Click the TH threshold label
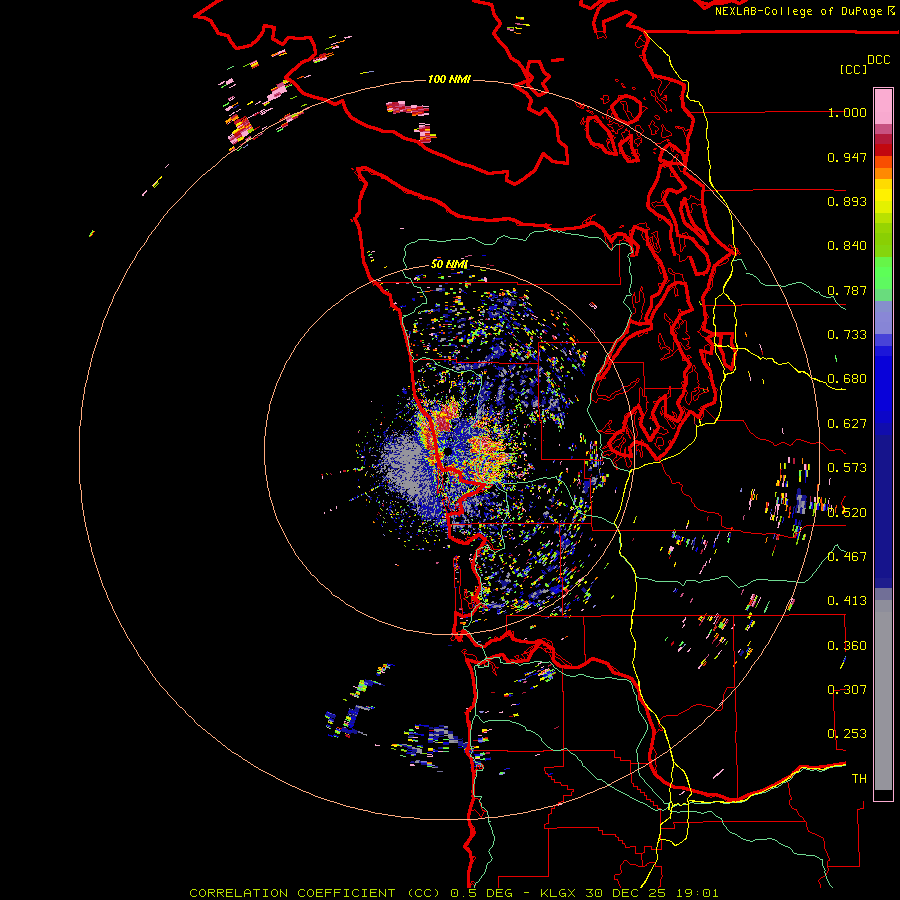The image size is (900, 900). point(859,779)
